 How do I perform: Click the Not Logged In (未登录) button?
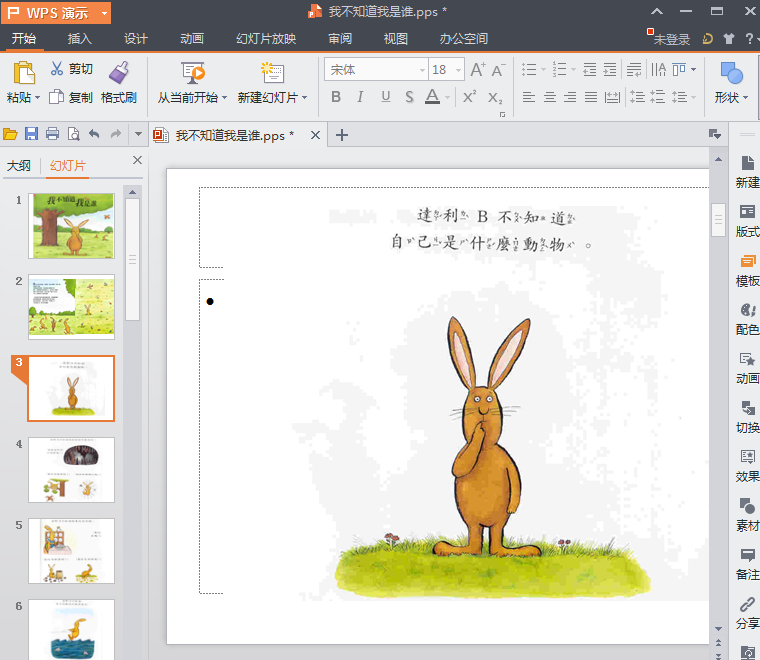coord(670,39)
